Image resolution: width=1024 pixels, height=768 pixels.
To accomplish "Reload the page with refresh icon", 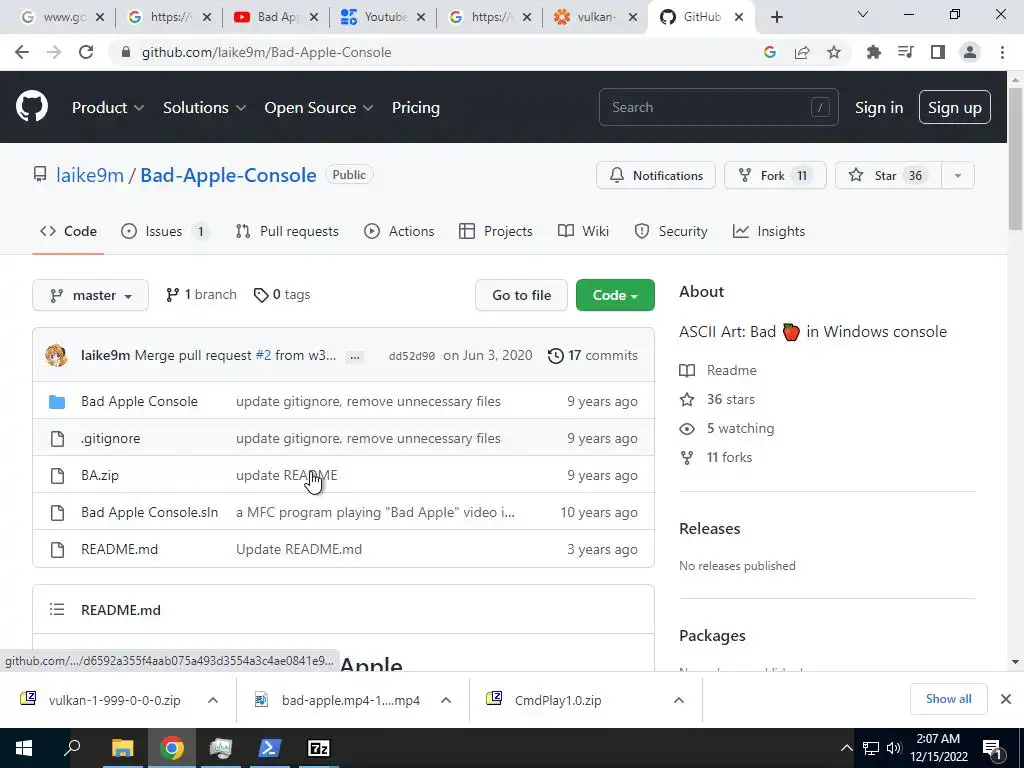I will pyautogui.click(x=86, y=52).
